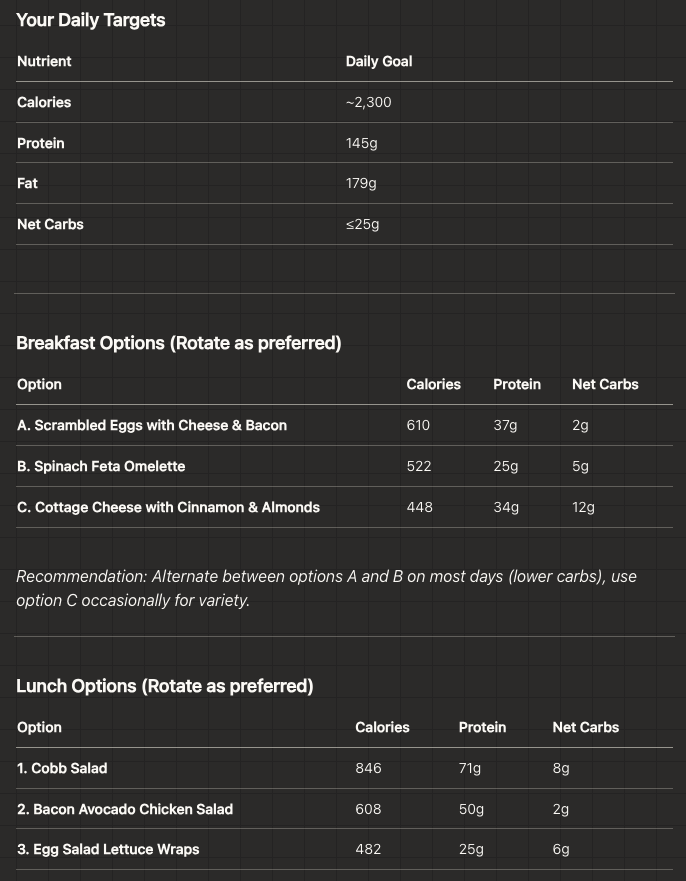This screenshot has height=881, width=686.
Task: Select the Egg Salad Lettuce Wraps option
Action: (x=108, y=849)
